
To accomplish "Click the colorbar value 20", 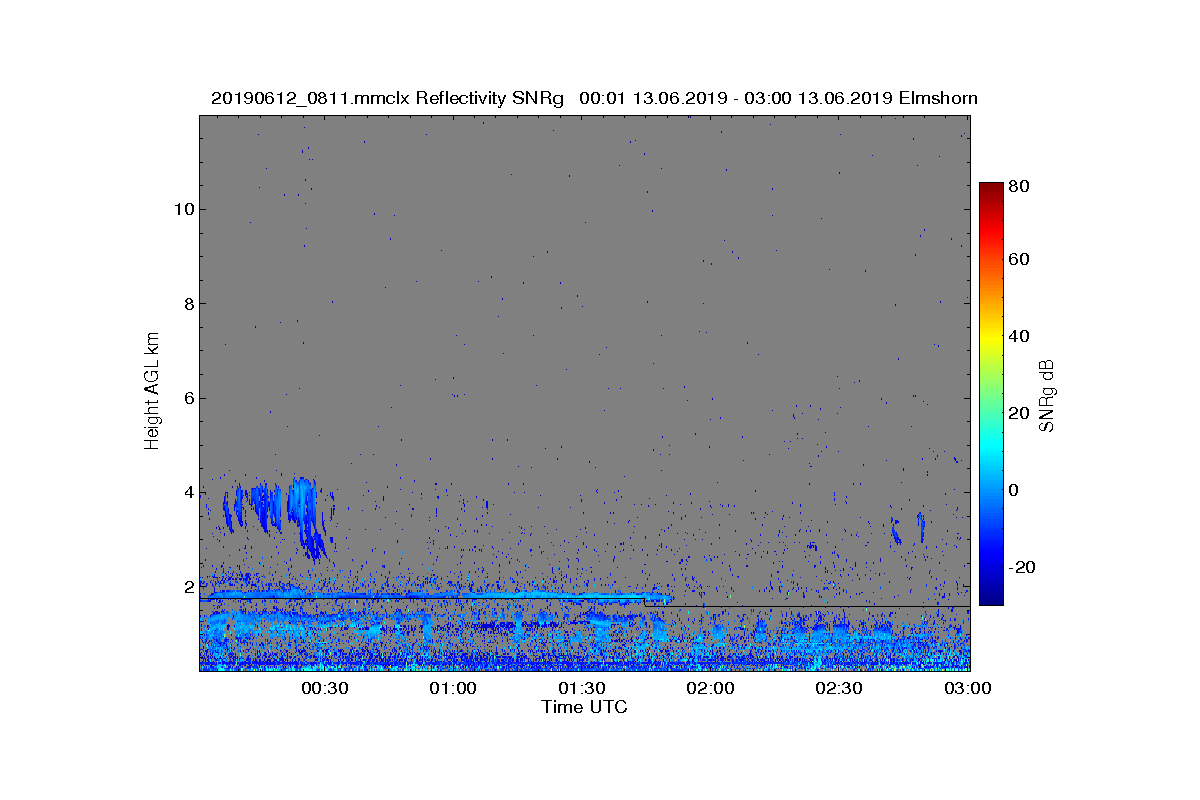I will tap(1020, 413).
